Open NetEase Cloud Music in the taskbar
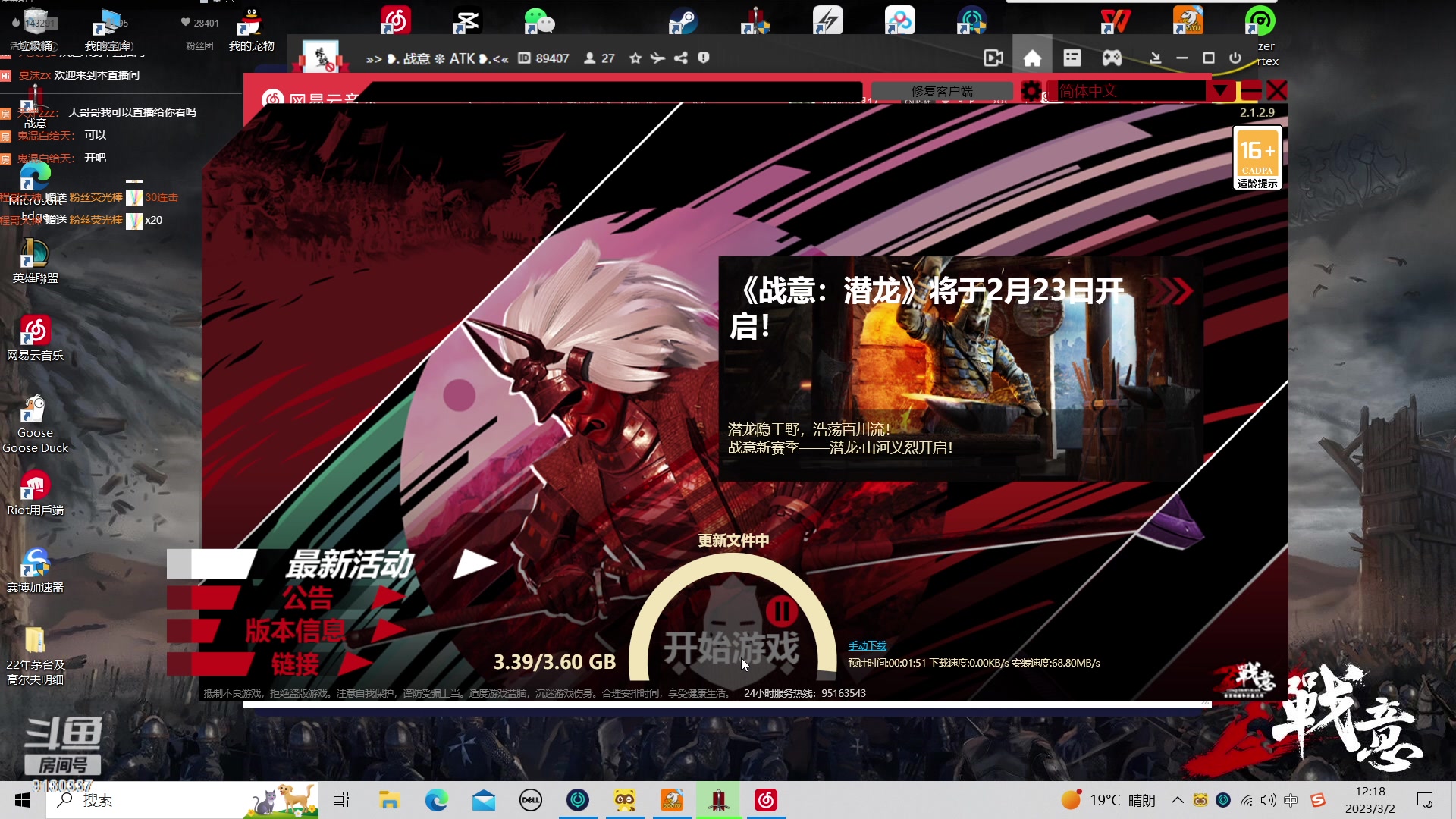Screen dimensions: 1456x819 tap(765, 800)
